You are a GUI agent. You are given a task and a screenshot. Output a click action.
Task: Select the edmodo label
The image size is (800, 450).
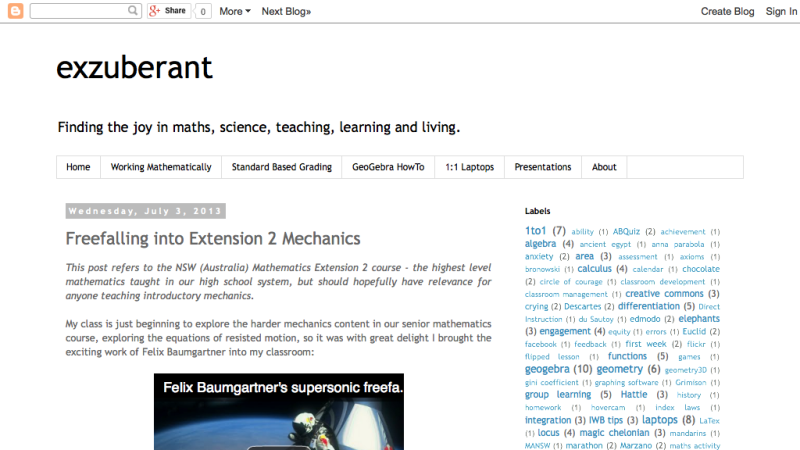[x=645, y=319]
